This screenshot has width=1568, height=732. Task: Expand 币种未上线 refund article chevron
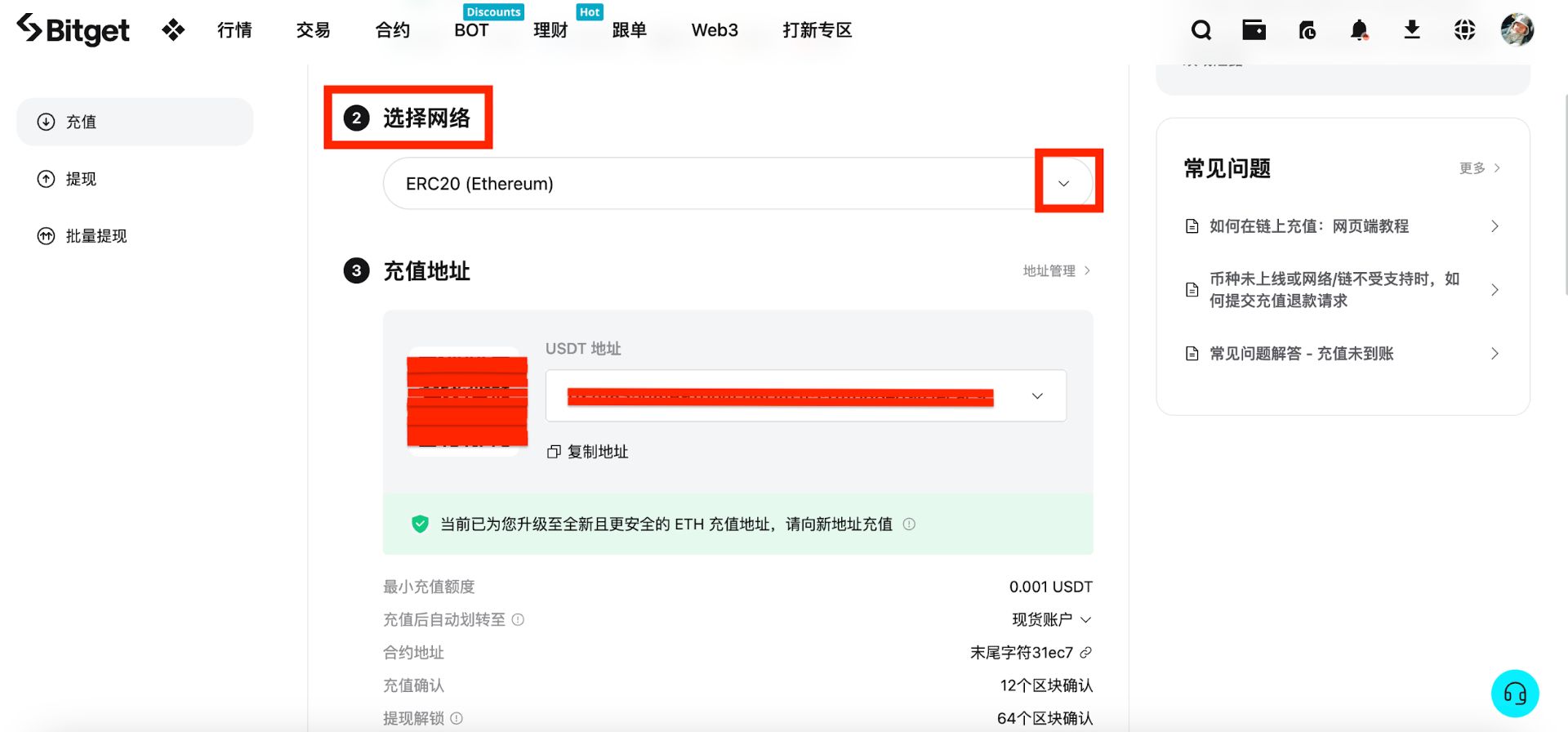pyautogui.click(x=1494, y=290)
